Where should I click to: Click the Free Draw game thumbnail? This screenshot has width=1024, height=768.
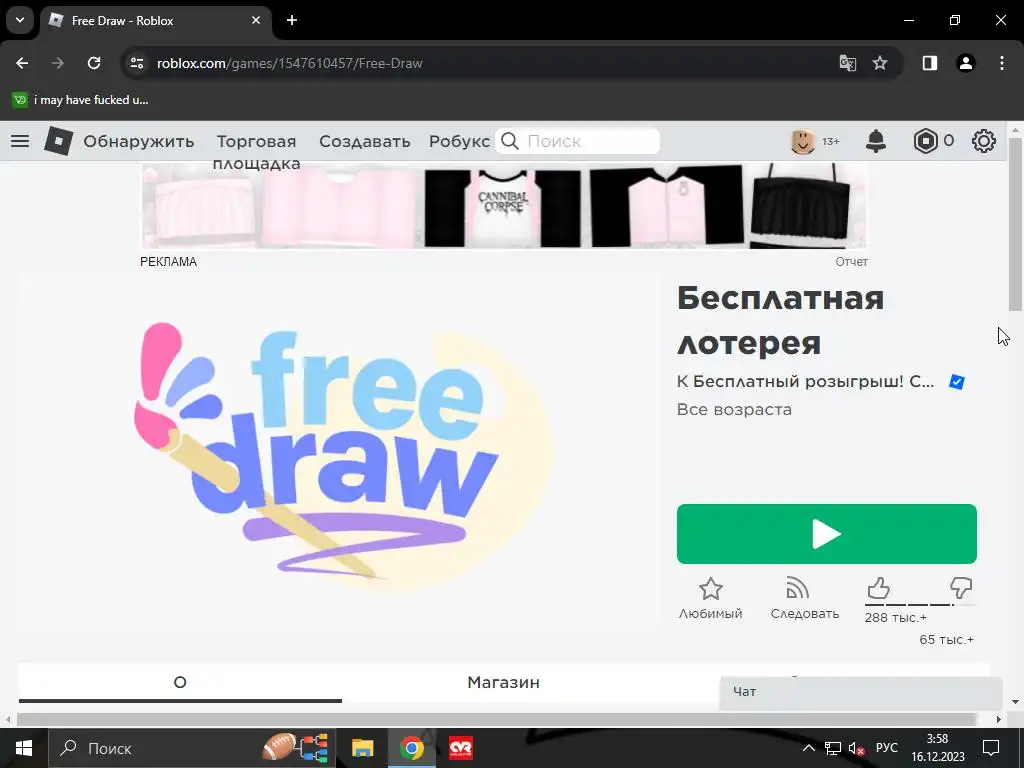[339, 452]
